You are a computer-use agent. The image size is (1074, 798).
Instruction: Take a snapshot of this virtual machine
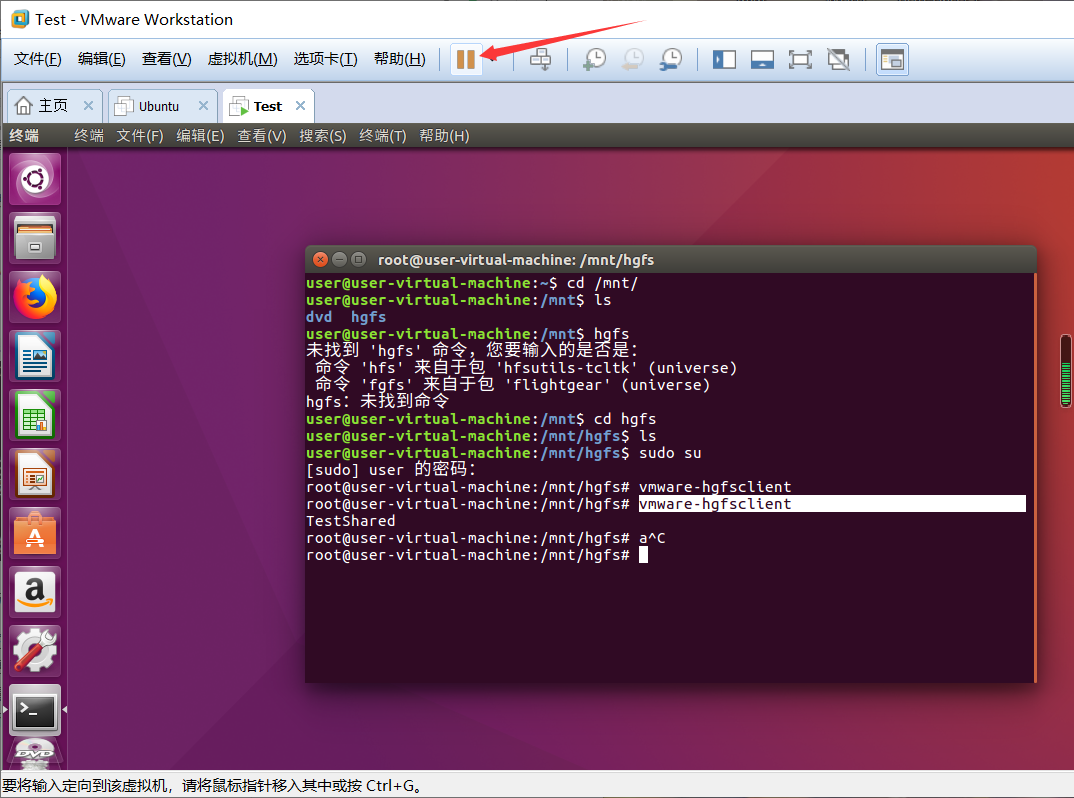point(594,59)
